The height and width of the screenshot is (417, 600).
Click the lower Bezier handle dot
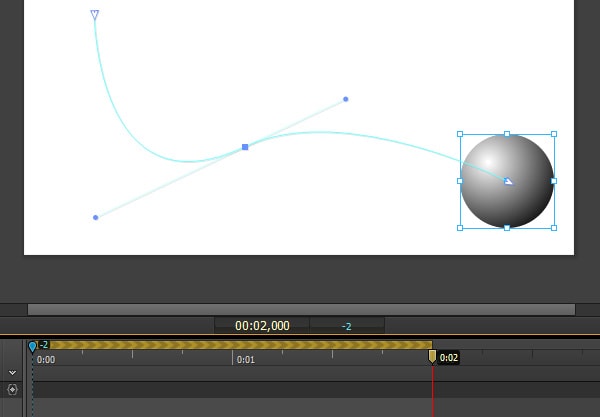96,217
